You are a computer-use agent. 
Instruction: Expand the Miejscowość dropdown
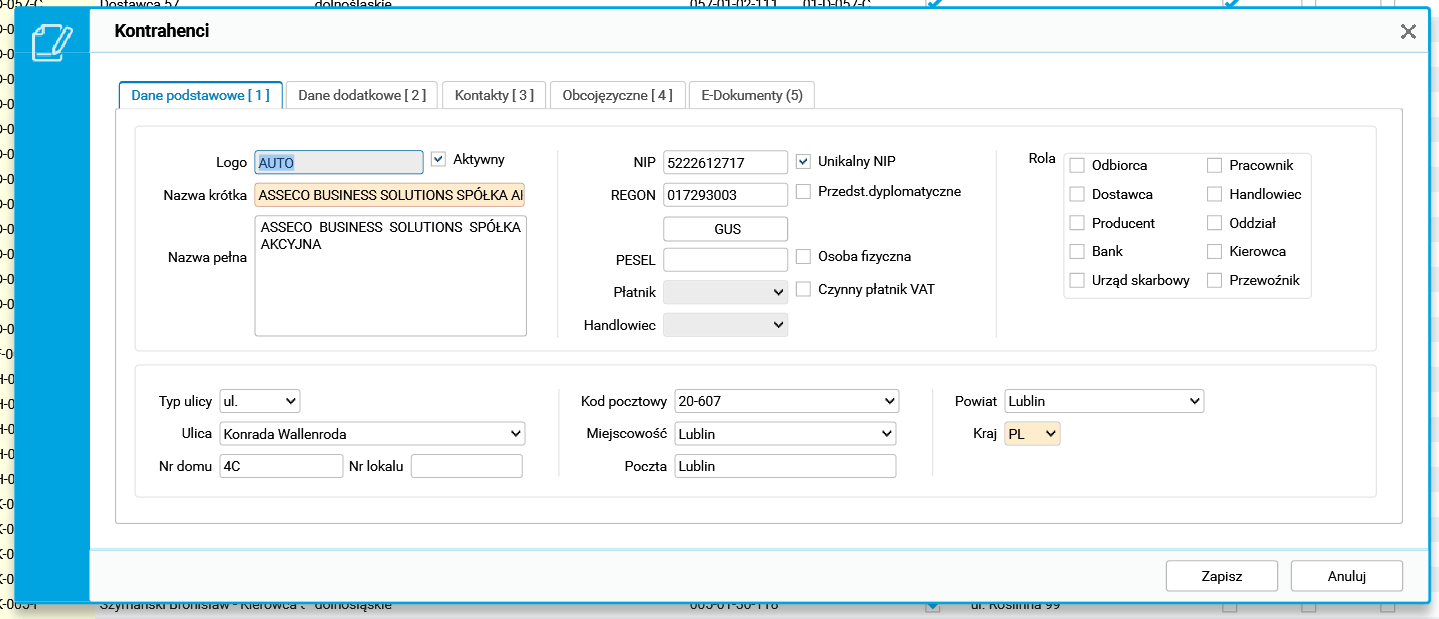tap(786, 434)
